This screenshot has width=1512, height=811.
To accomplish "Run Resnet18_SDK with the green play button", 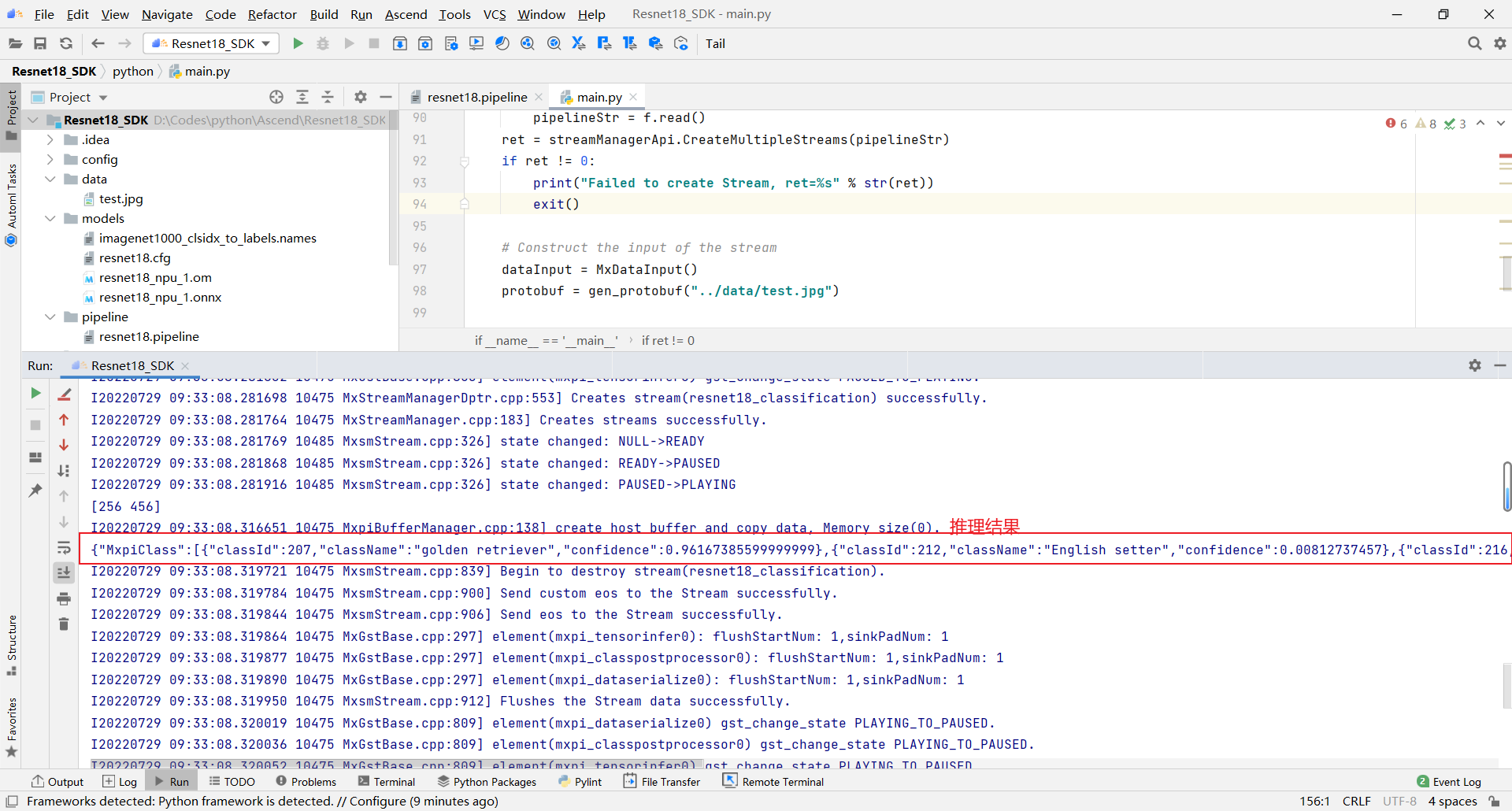I will (298, 43).
